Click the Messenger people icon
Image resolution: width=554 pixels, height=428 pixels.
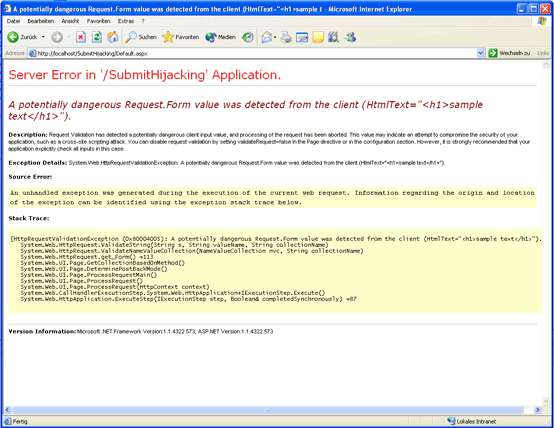pyautogui.click(x=350, y=37)
